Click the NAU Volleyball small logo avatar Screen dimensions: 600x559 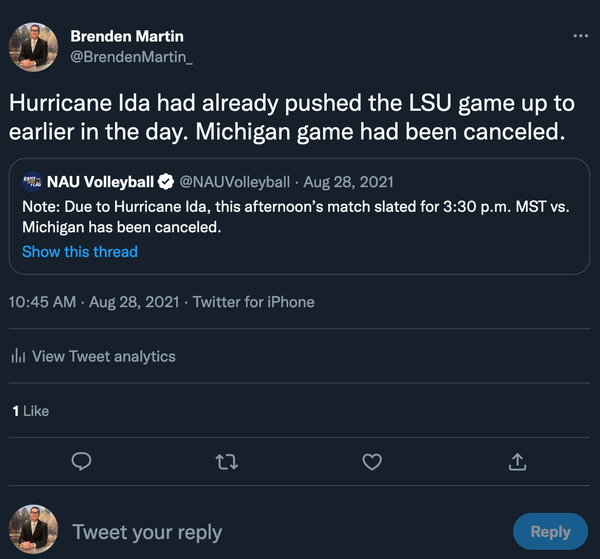pyautogui.click(x=32, y=182)
